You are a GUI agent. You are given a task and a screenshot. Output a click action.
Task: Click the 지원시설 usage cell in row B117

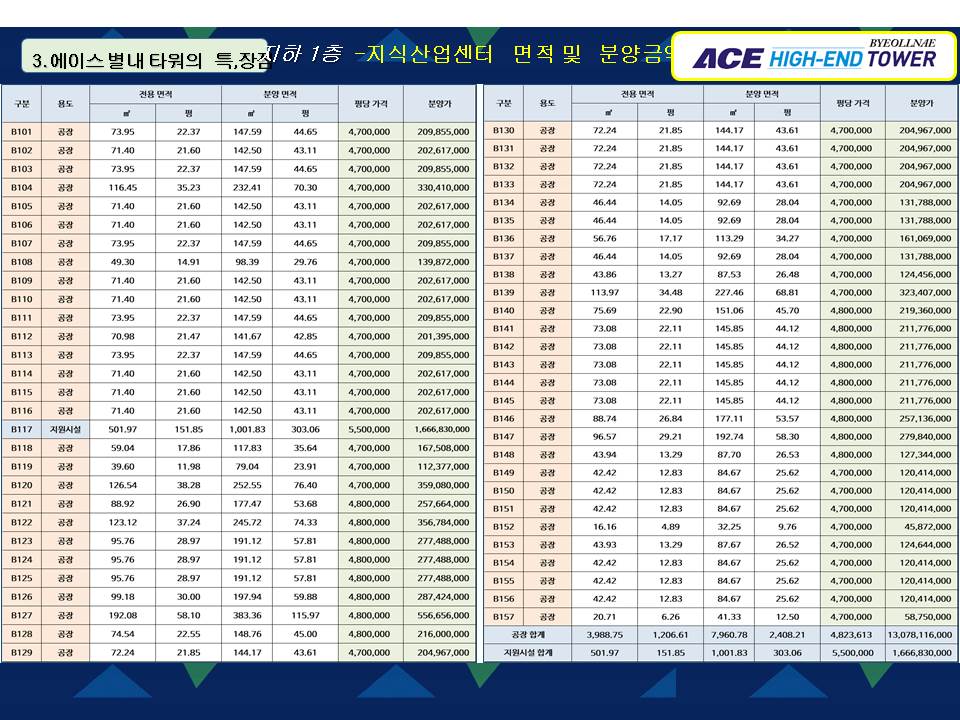[x=66, y=429]
